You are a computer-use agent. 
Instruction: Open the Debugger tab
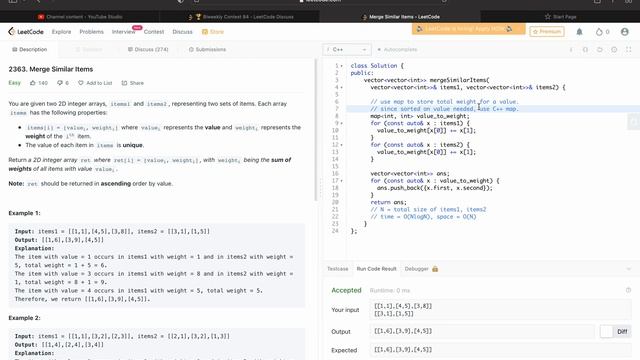click(416, 269)
